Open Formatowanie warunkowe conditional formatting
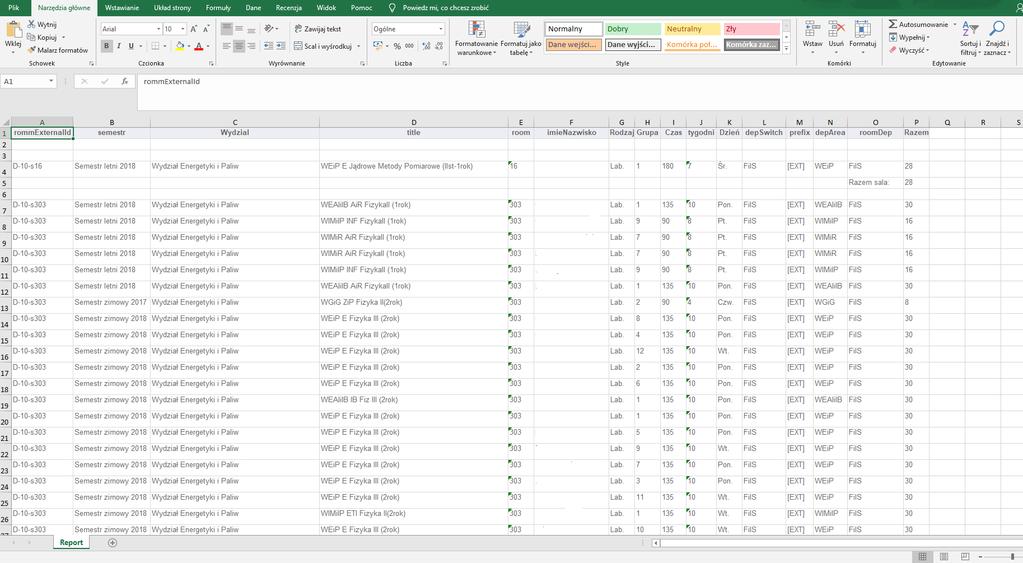1023x563 pixels. click(476, 38)
